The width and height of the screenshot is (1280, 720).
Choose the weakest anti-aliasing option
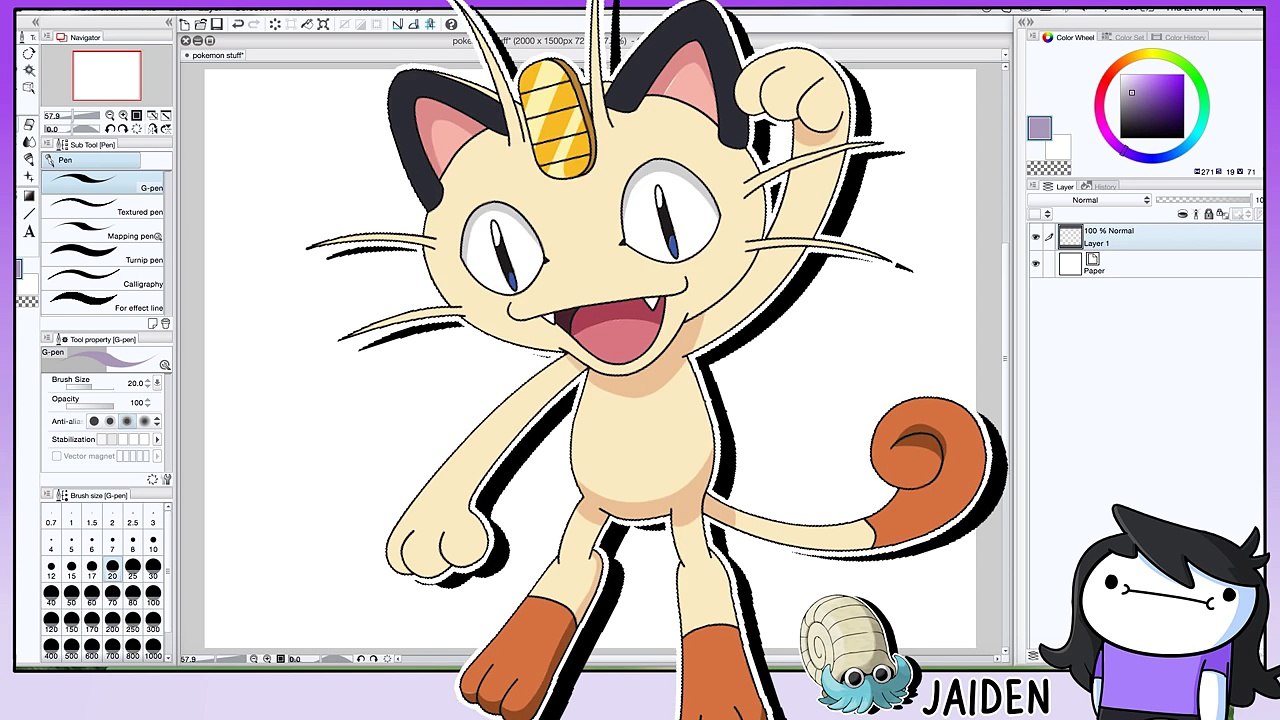pos(94,421)
